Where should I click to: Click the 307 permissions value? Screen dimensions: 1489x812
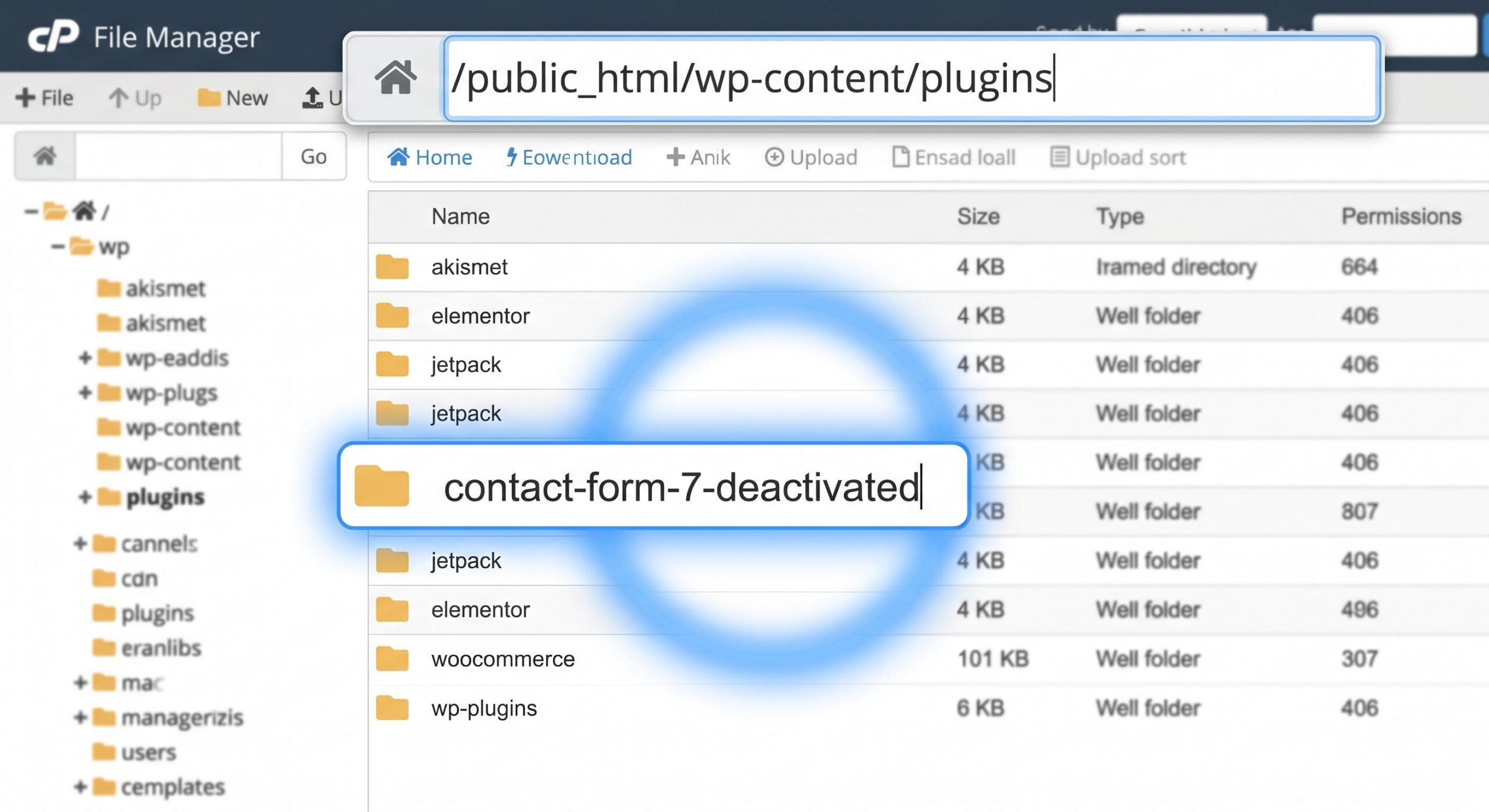click(x=1359, y=658)
